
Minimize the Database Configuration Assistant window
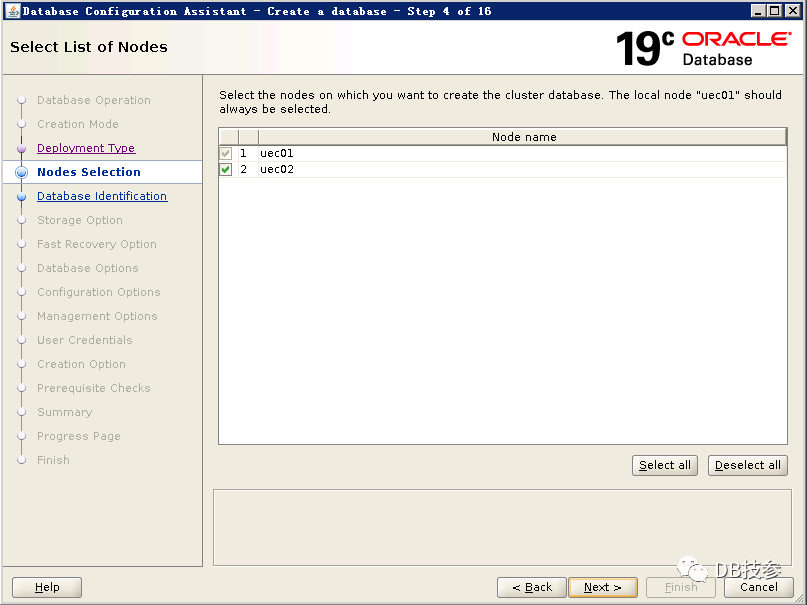pyautogui.click(x=757, y=11)
